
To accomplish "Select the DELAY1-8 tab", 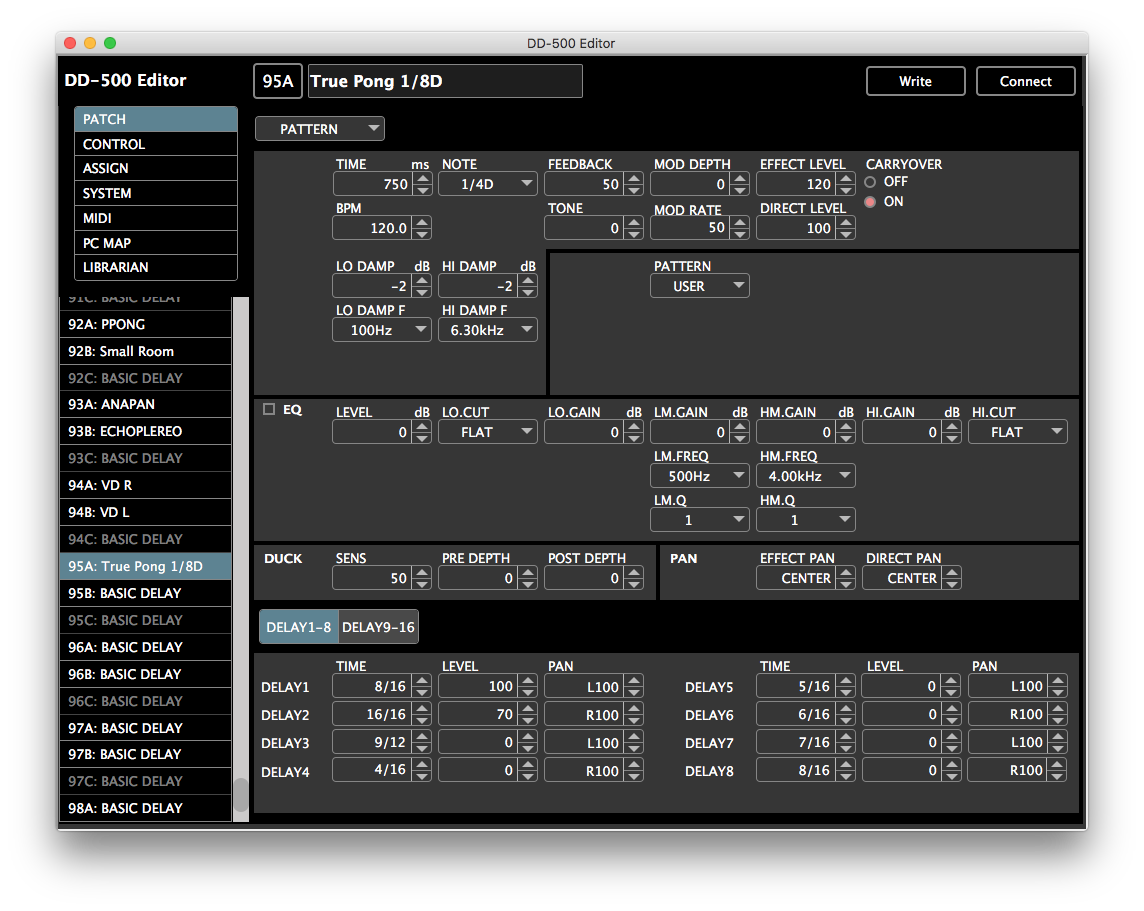I will pyautogui.click(x=299, y=627).
